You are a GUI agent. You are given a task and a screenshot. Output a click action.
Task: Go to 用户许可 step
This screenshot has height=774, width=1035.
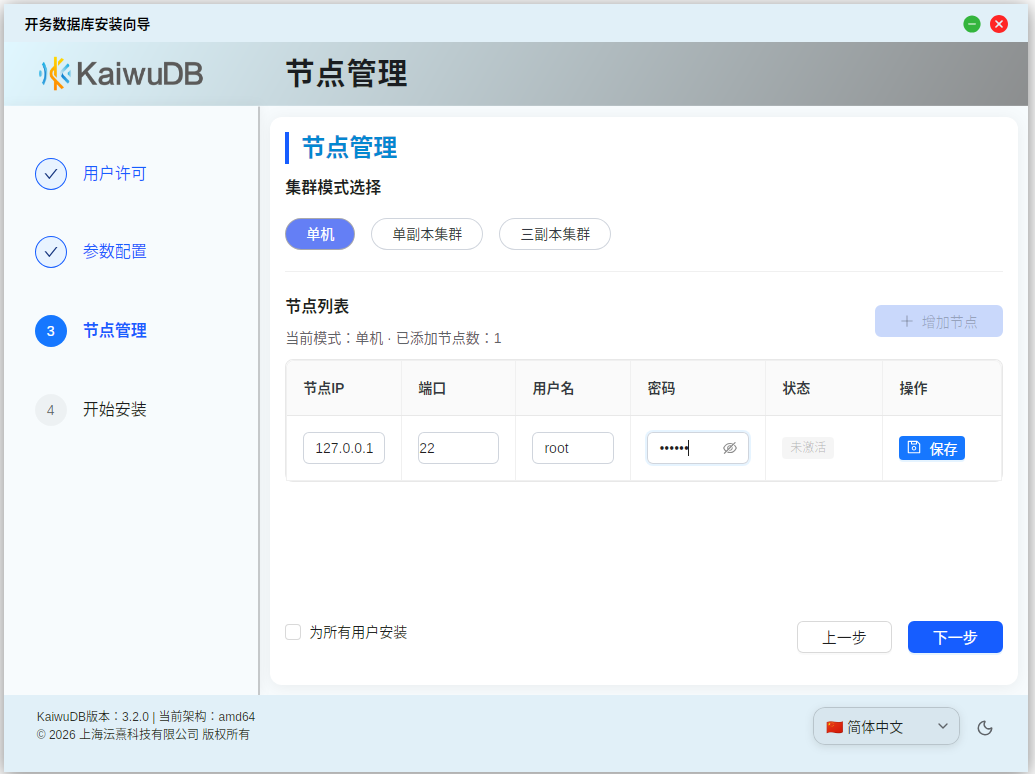[x=114, y=174]
